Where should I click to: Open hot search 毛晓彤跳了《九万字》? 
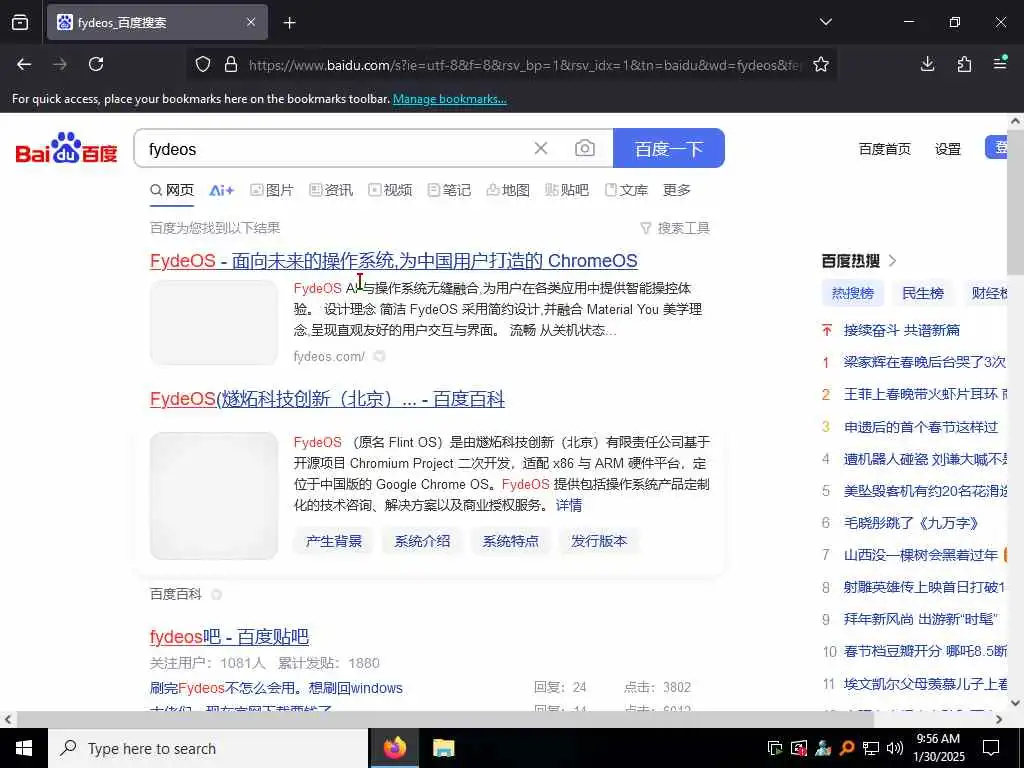pyautogui.click(x=911, y=523)
